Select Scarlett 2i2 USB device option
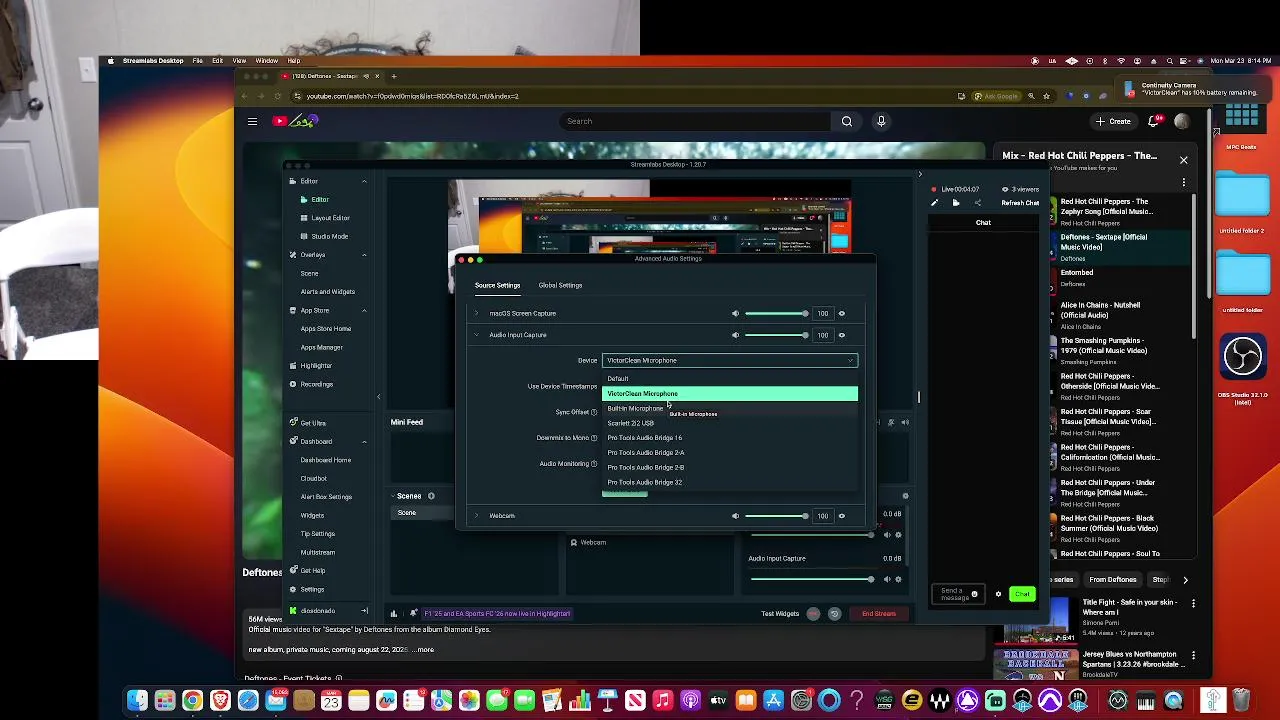This screenshot has height=720, width=1280. click(730, 423)
